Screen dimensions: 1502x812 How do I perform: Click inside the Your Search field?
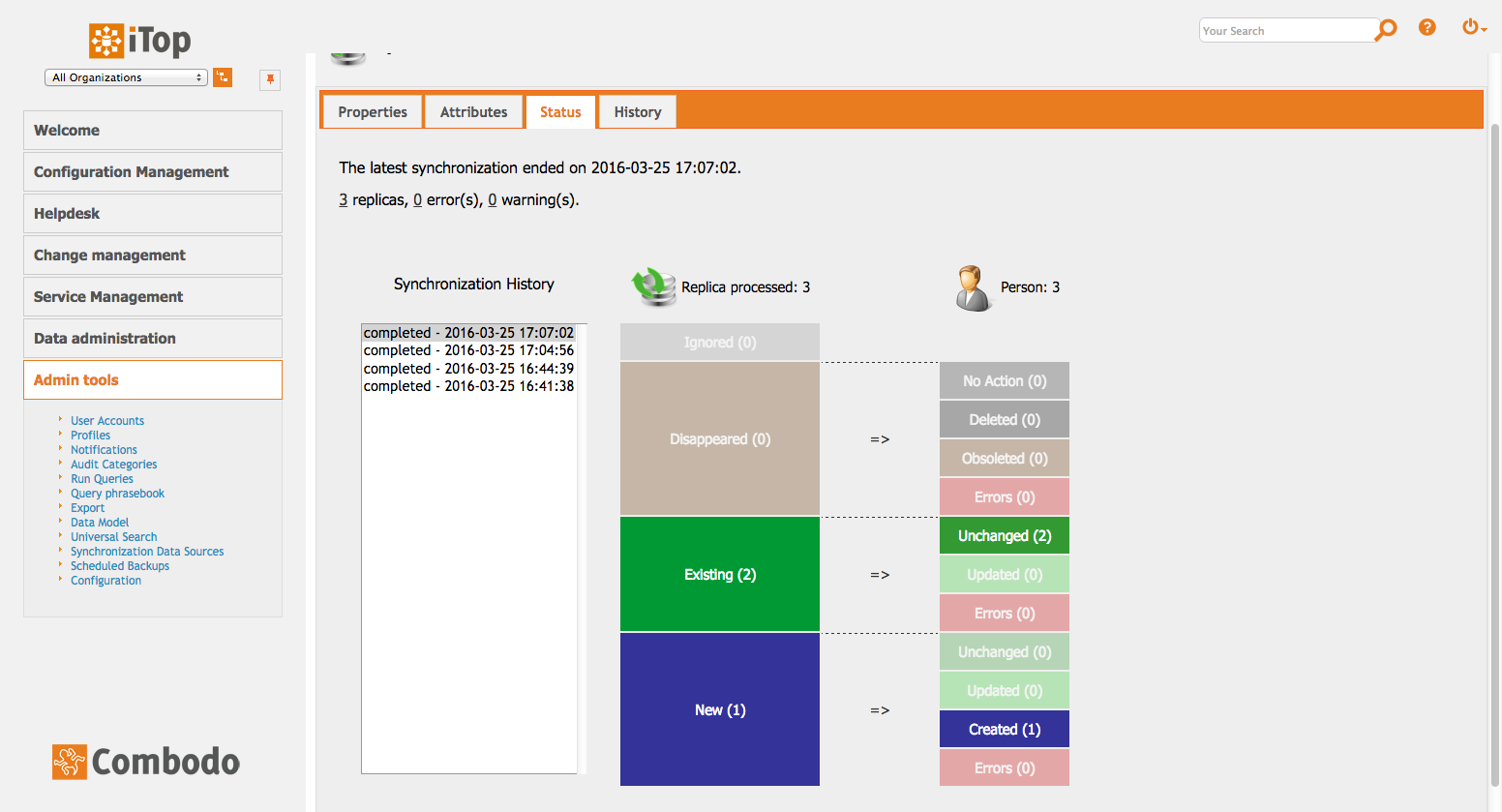click(1285, 31)
